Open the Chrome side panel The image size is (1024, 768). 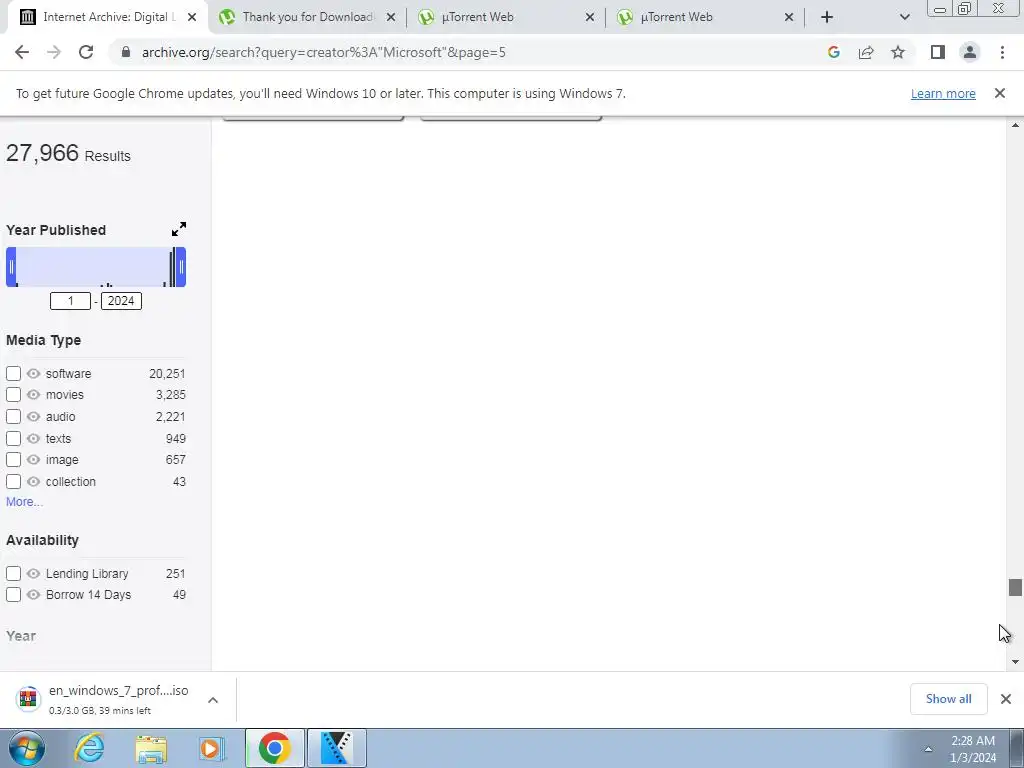click(938, 52)
